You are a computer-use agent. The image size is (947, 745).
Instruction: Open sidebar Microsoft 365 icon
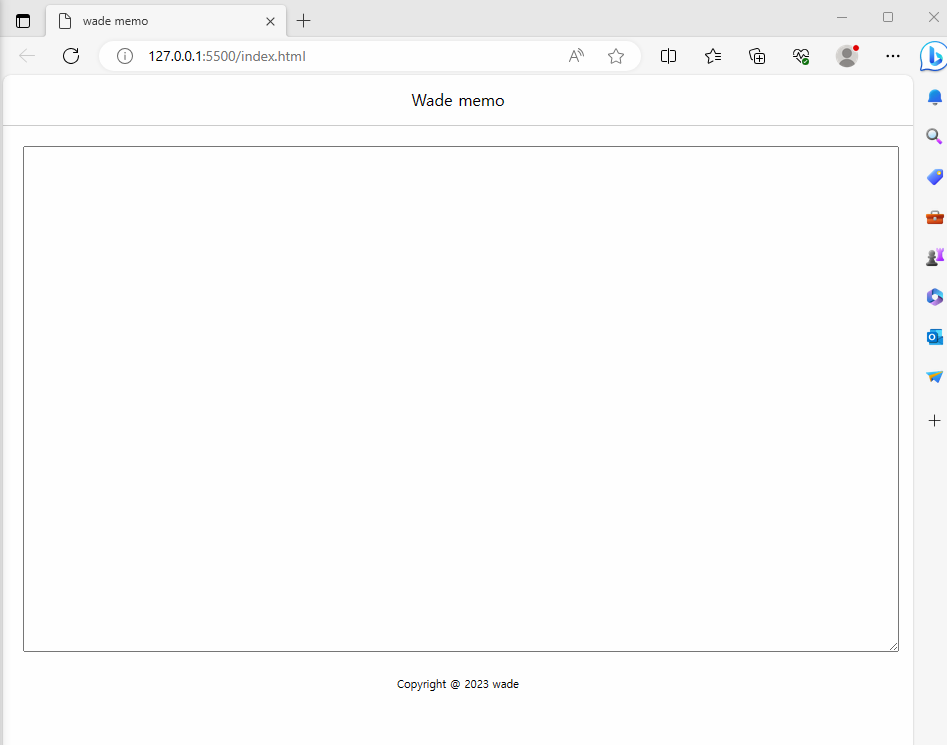[934, 297]
